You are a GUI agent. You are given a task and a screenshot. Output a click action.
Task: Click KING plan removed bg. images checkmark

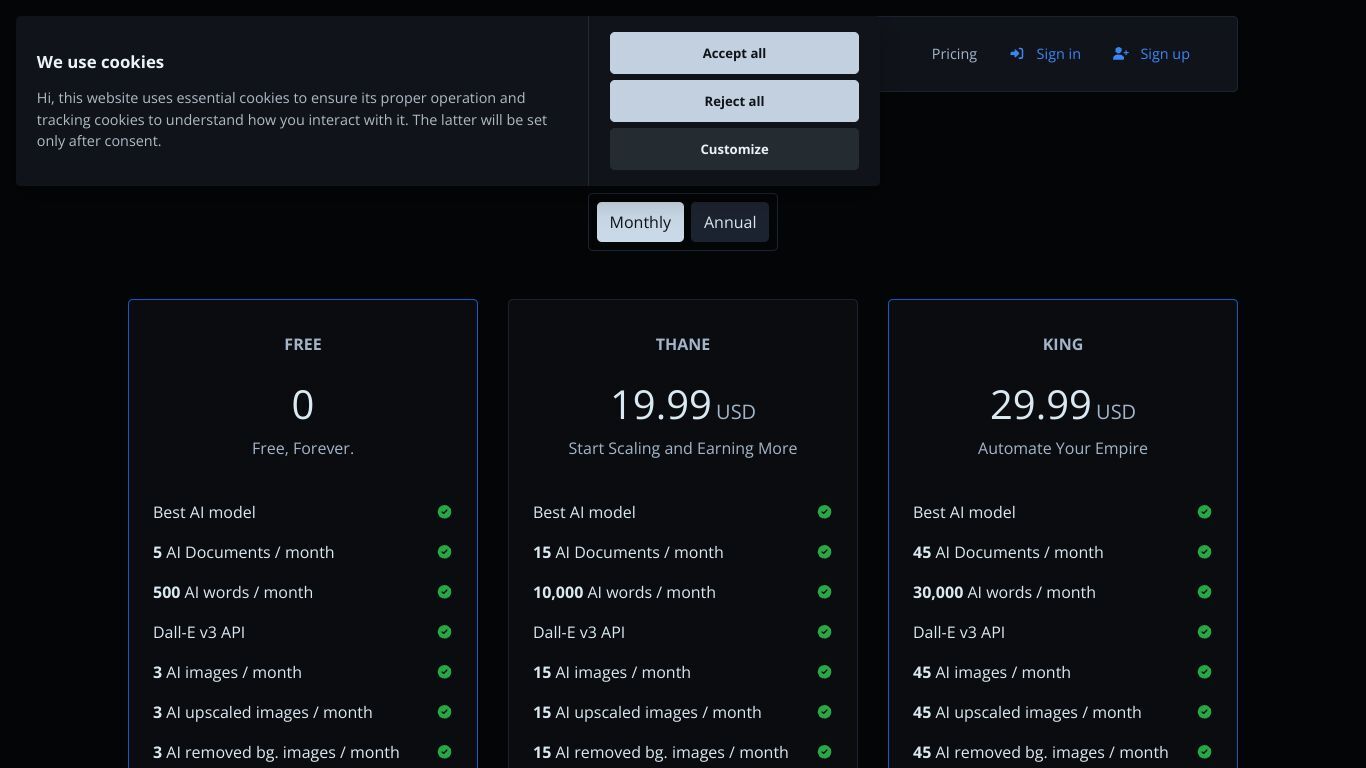[x=1204, y=752]
